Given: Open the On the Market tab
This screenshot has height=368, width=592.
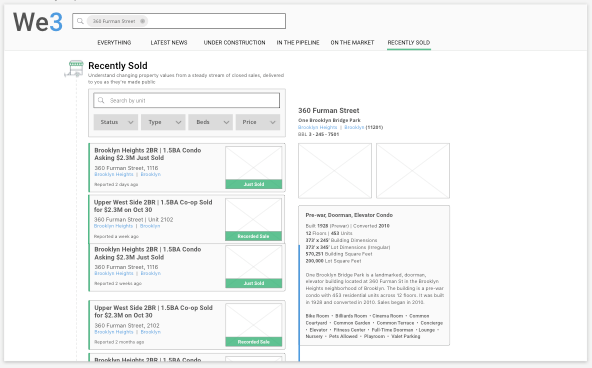Looking at the screenshot, I should point(352,43).
